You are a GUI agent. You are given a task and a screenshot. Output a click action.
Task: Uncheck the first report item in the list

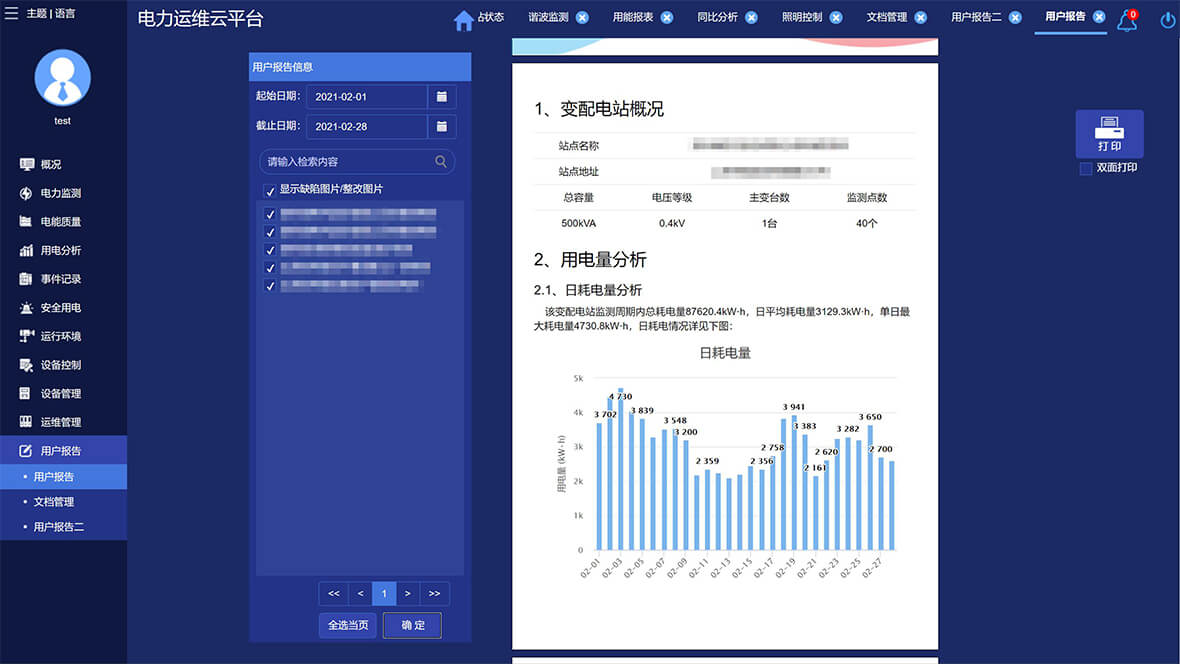click(269, 213)
